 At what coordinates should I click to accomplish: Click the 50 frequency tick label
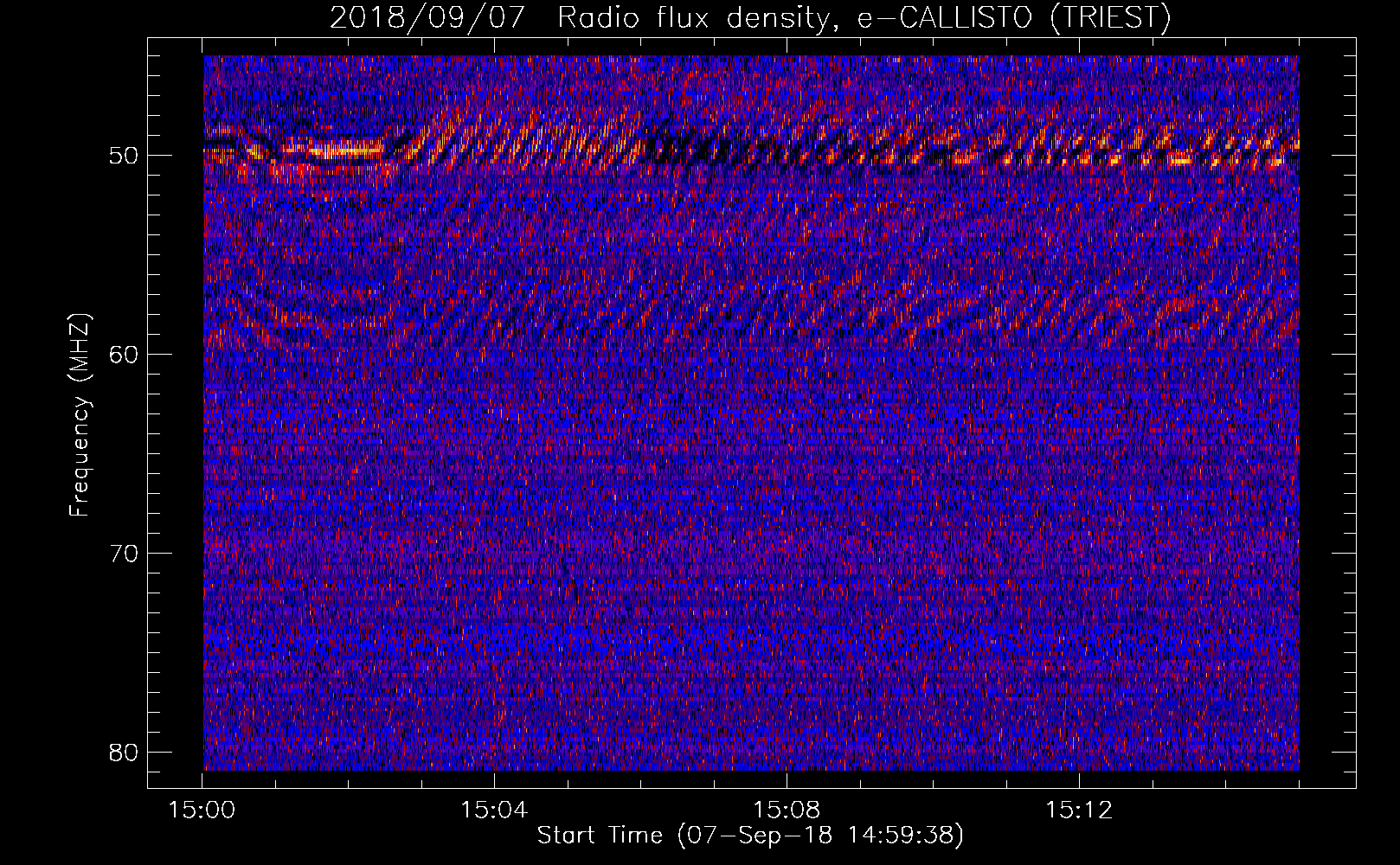tap(125, 156)
